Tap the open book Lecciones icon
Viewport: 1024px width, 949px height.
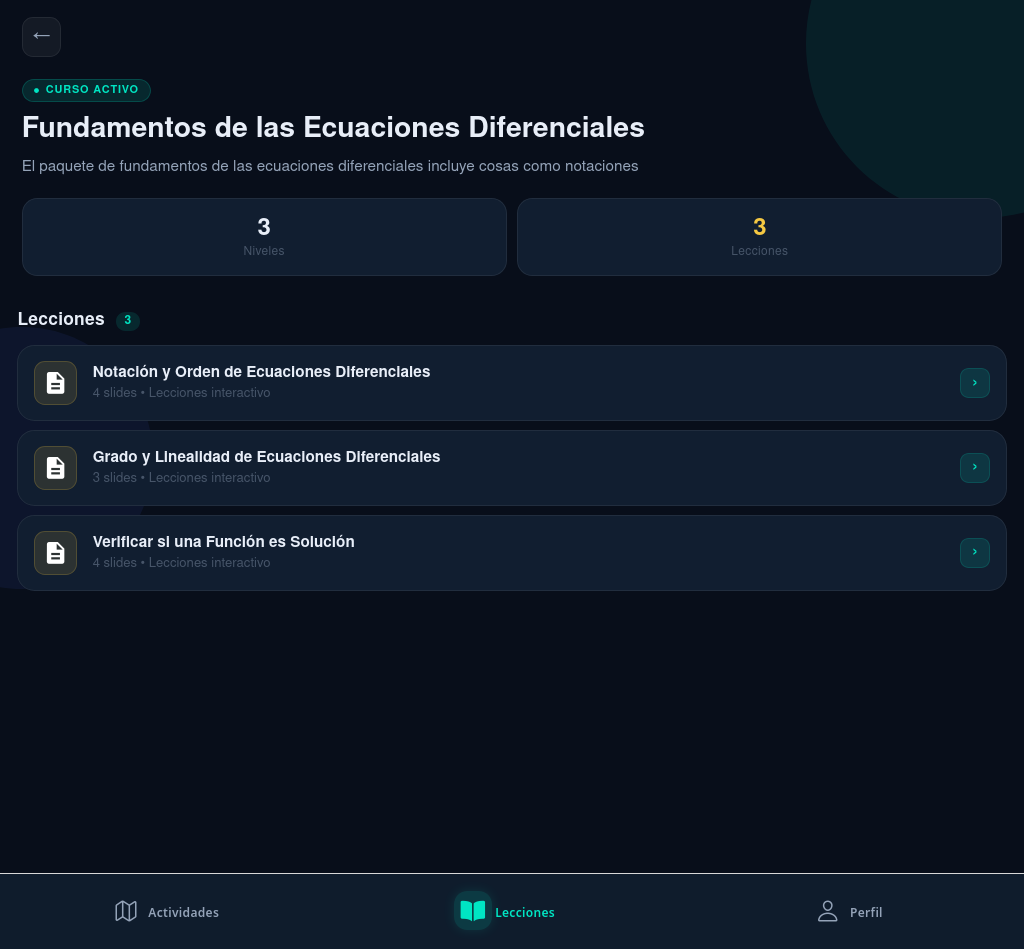coord(473,911)
